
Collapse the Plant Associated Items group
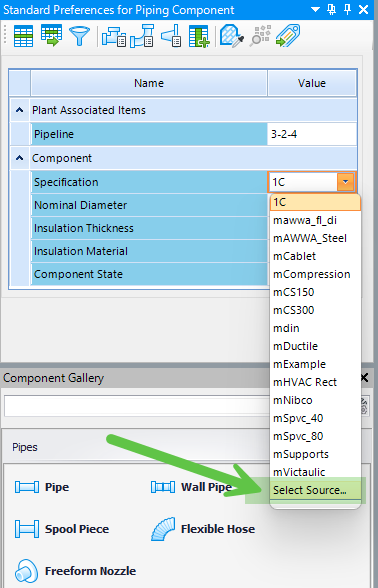20,110
